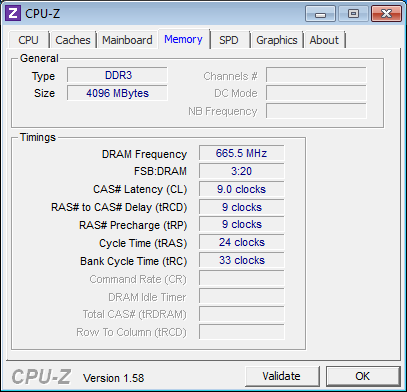Switch to the CPU tab
The height and width of the screenshot is (392, 407).
[x=29, y=40]
